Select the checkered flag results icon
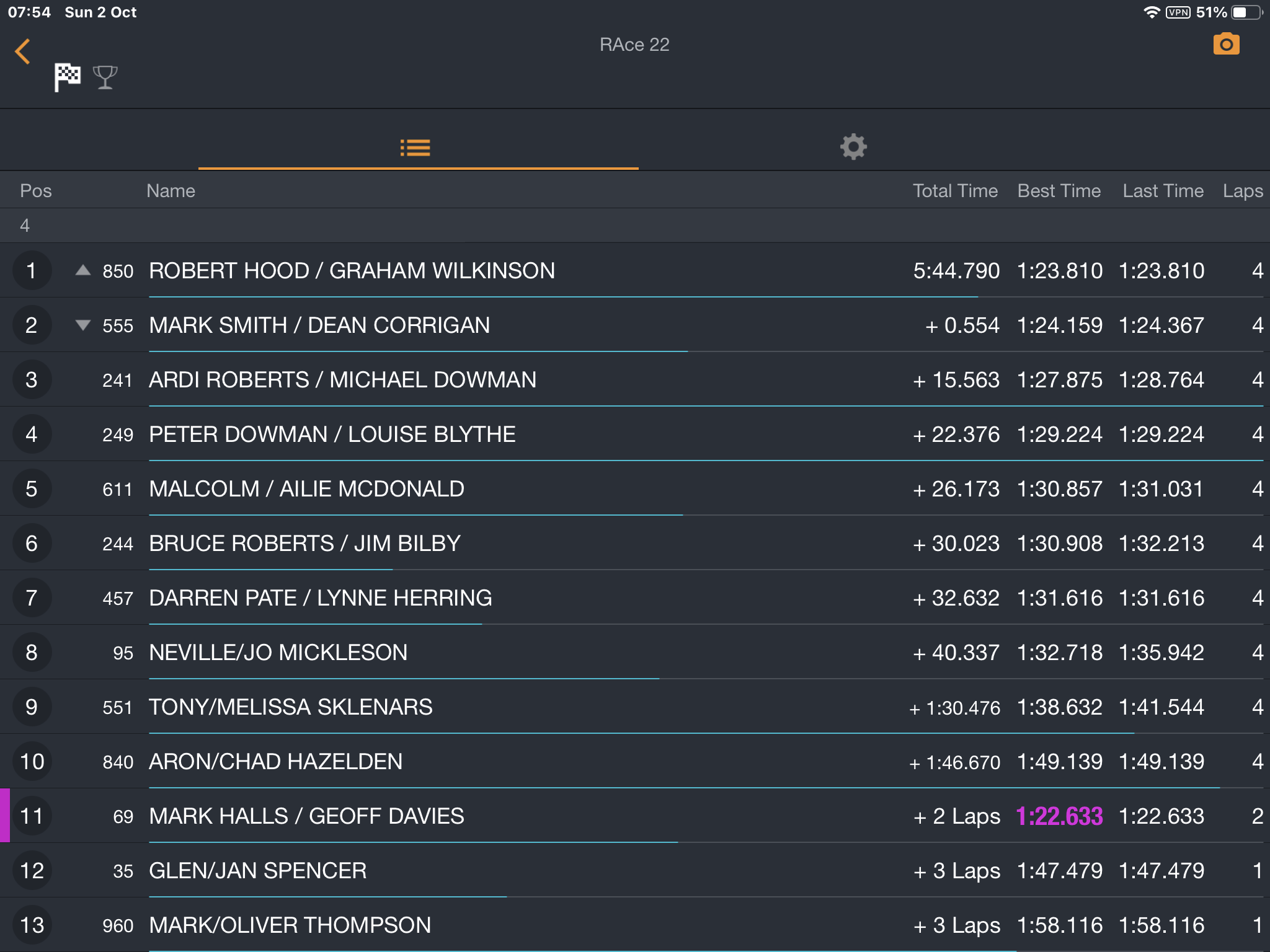Screen dimensions: 1270x952 pos(67,77)
